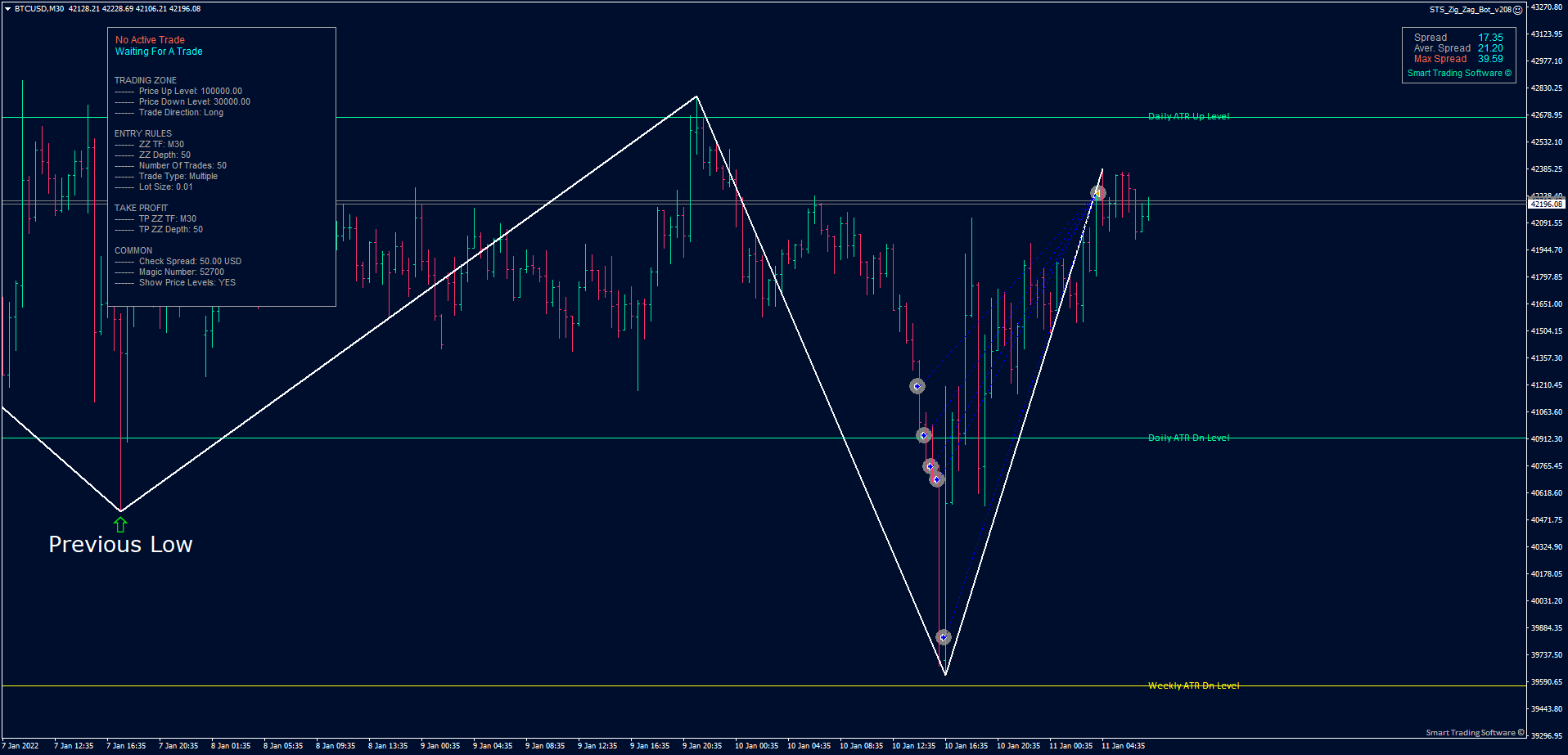Click the yellow 'Weekly ATR Dn Level' label
The image size is (1568, 755).
pyautogui.click(x=1193, y=685)
